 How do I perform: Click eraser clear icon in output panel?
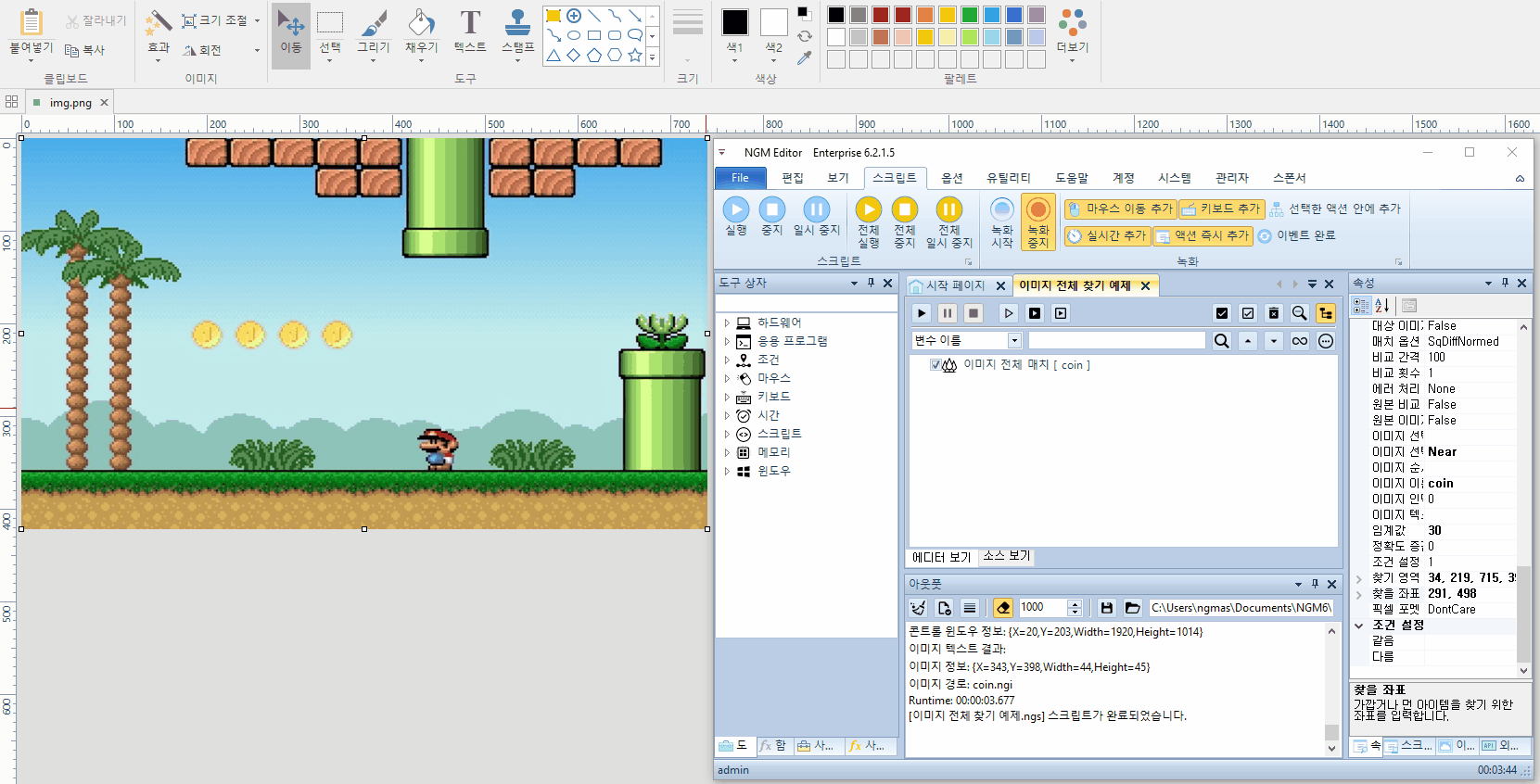(1003, 608)
